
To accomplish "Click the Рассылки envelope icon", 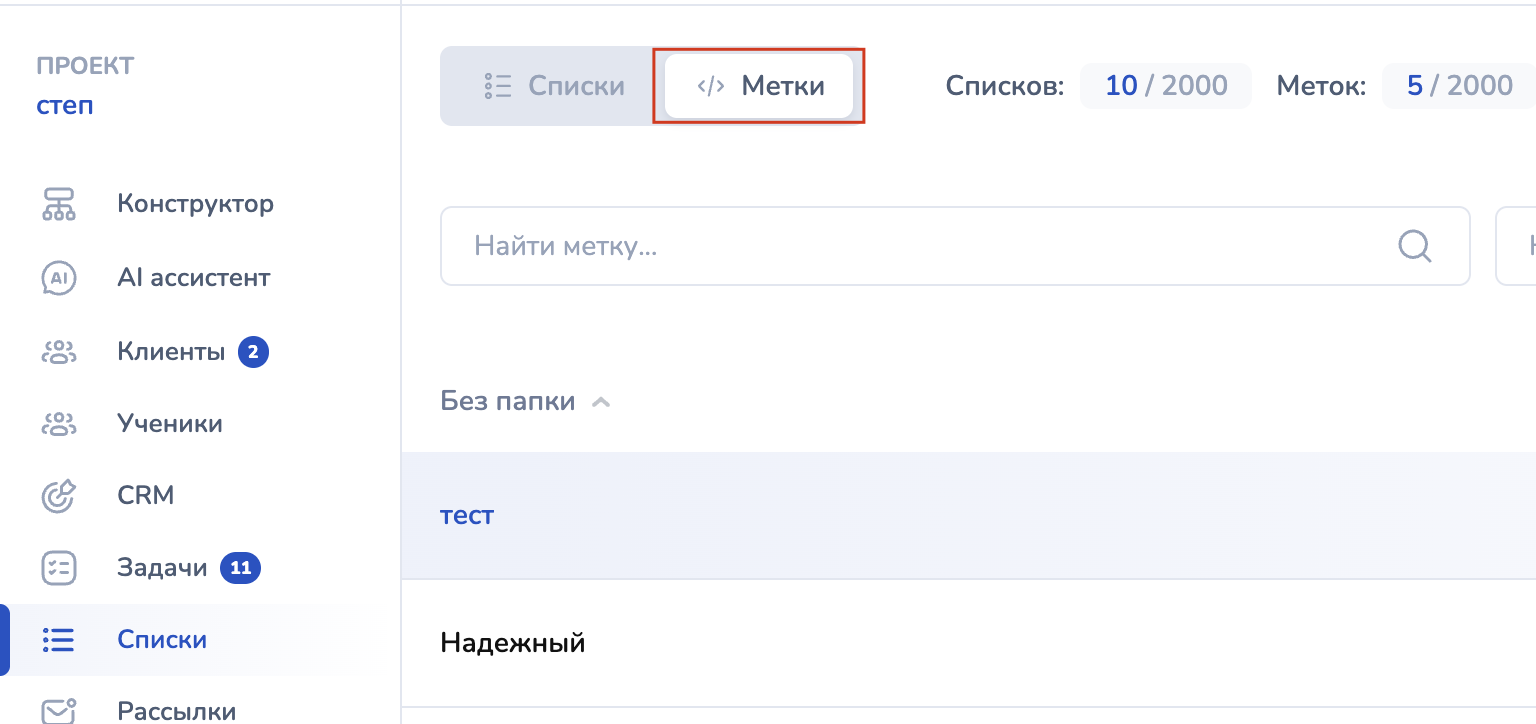I will pyautogui.click(x=59, y=710).
